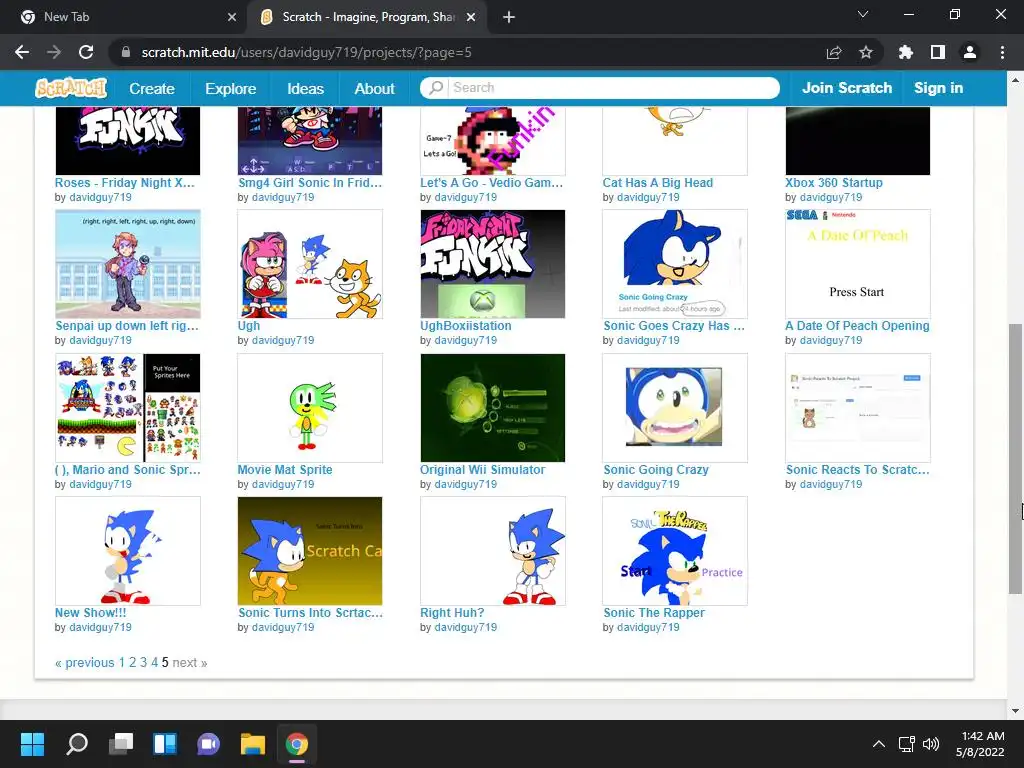The height and width of the screenshot is (768, 1024).
Task: Click the search magnifier icon in Scratch search
Action: (x=436, y=88)
